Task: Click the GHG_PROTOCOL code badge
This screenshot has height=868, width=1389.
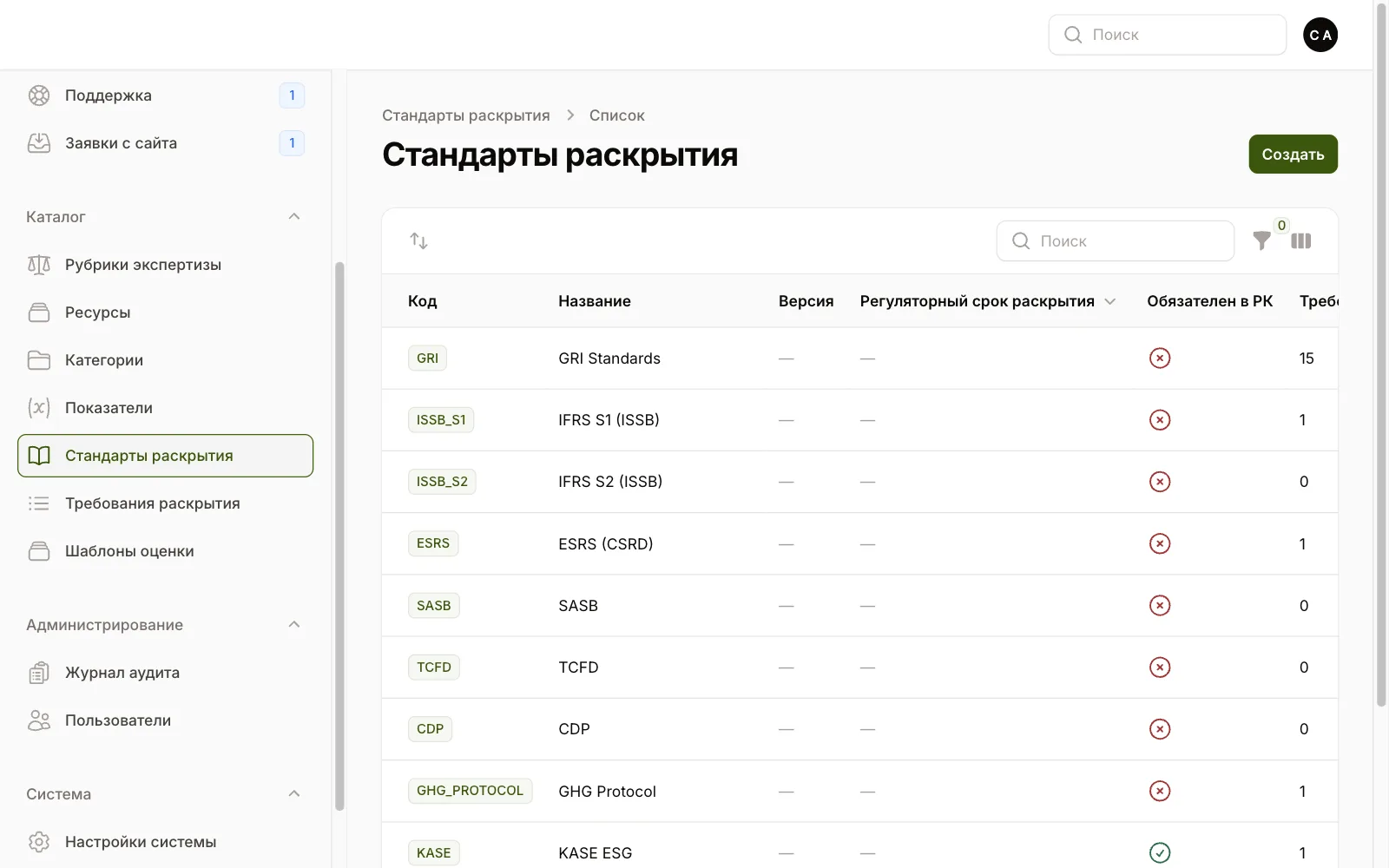Action: pyautogui.click(x=470, y=791)
